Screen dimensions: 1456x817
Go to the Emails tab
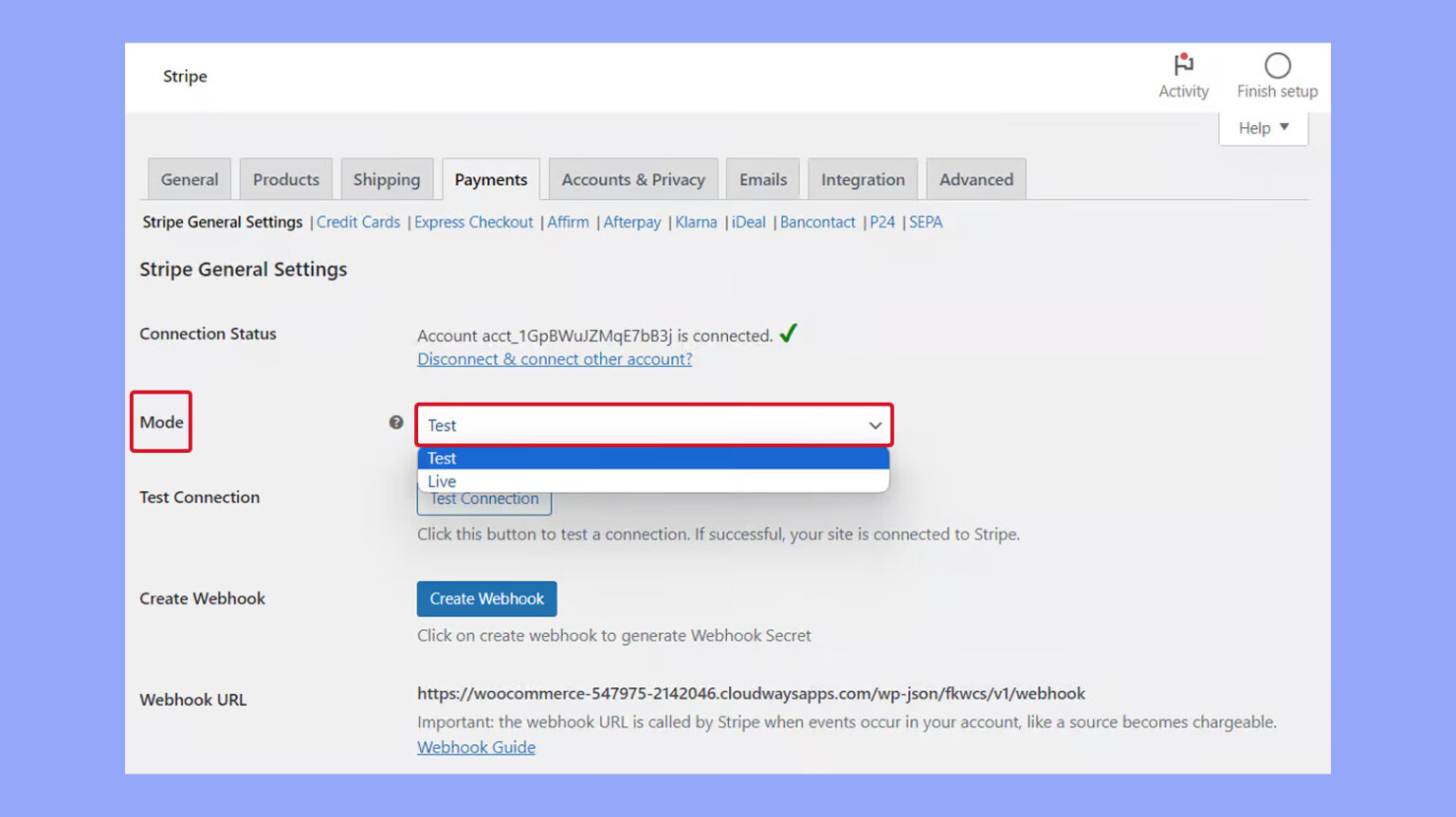pyautogui.click(x=762, y=178)
